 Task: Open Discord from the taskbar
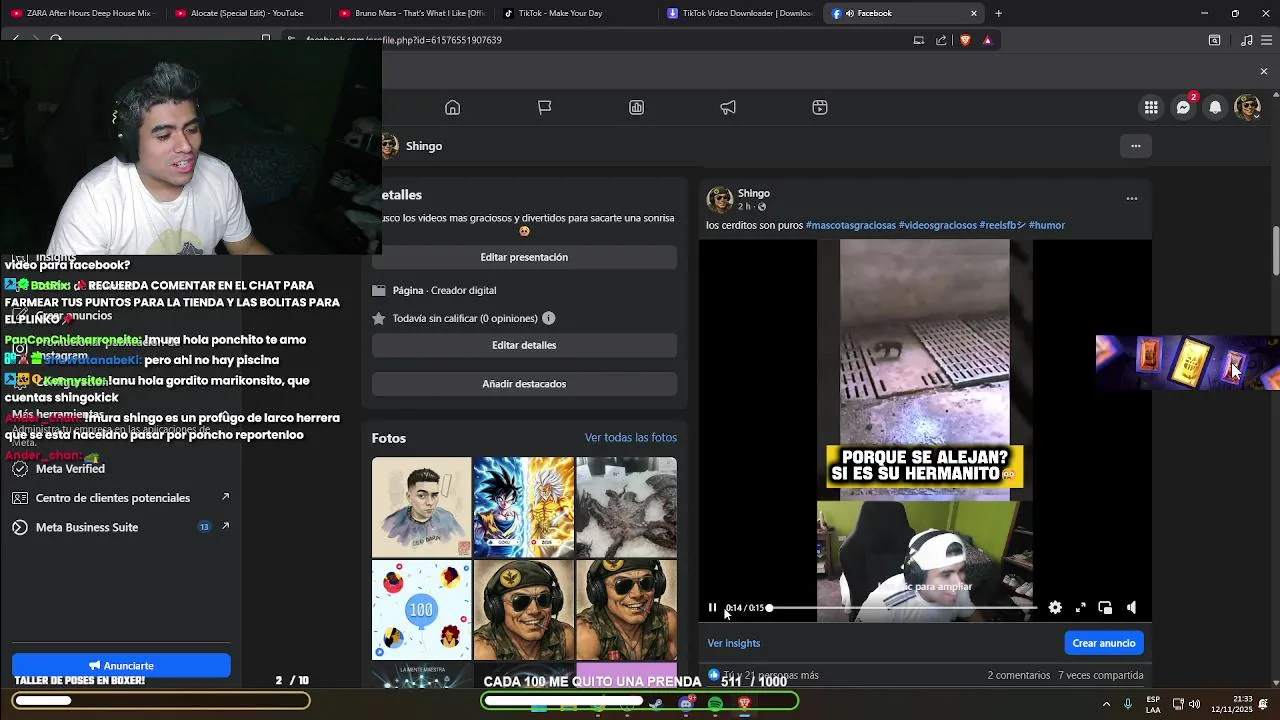686,704
